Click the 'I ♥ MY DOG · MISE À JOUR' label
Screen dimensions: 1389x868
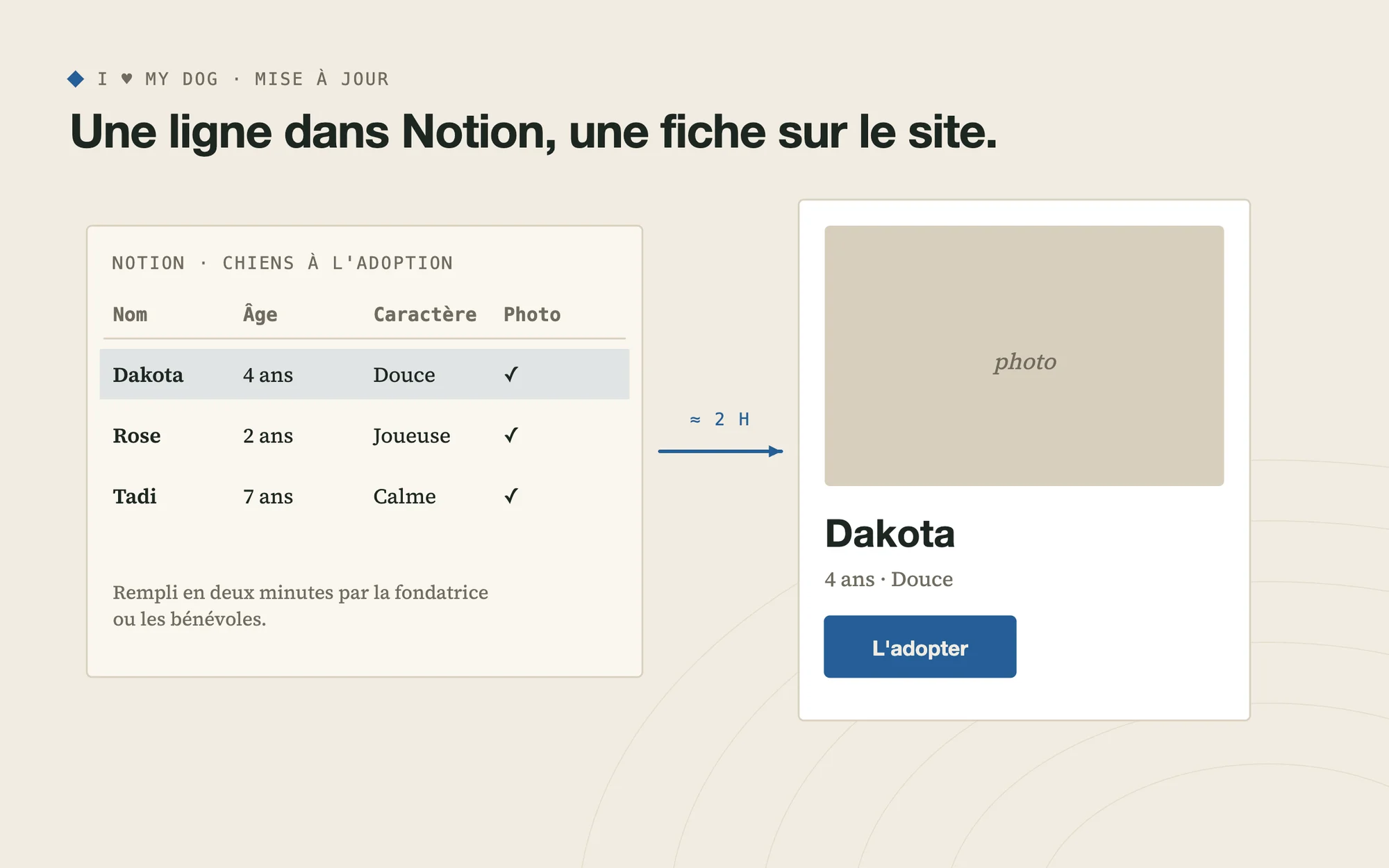pos(243,79)
